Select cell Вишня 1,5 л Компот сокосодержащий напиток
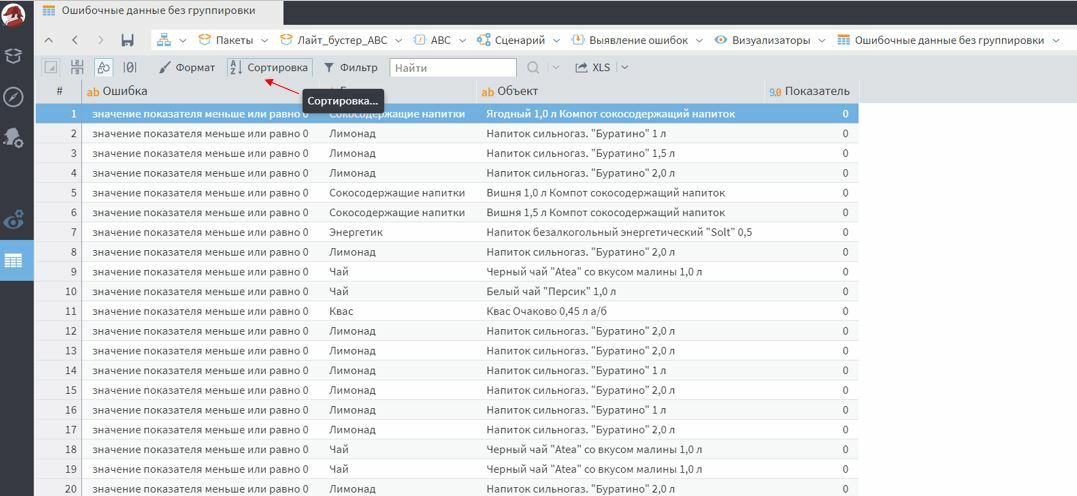 (x=620, y=212)
